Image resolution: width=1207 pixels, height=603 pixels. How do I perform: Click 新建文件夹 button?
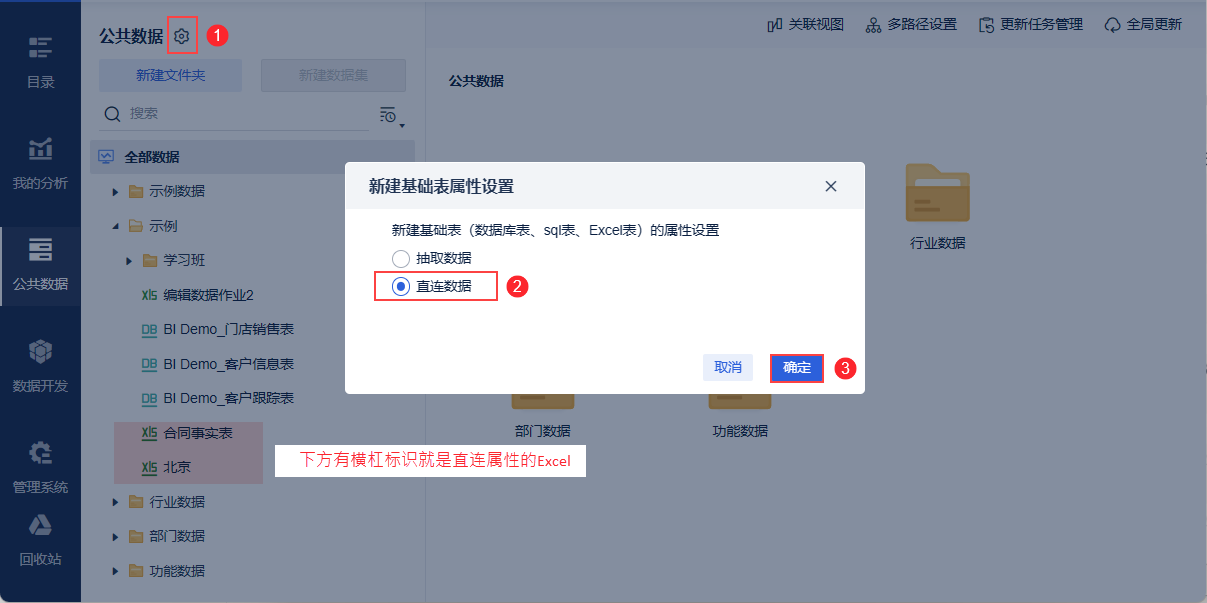pyautogui.click(x=170, y=75)
